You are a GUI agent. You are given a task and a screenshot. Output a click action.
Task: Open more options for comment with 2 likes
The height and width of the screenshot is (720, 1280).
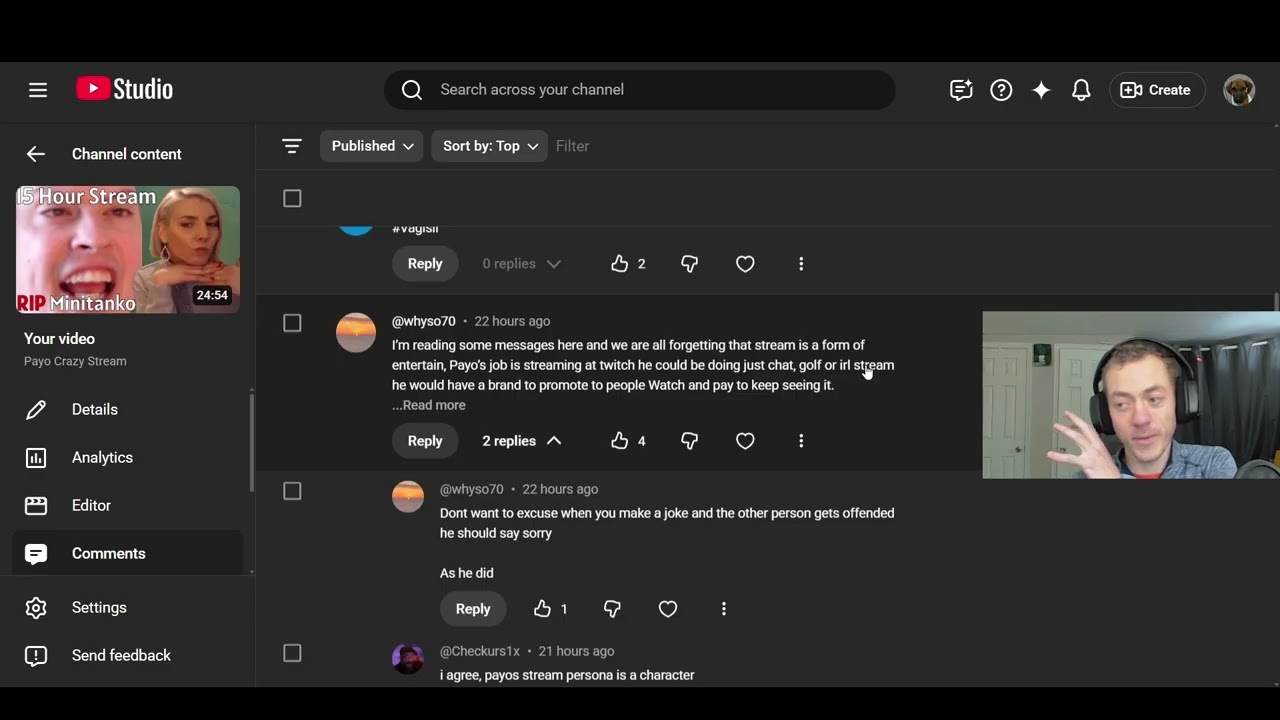pyautogui.click(x=801, y=264)
